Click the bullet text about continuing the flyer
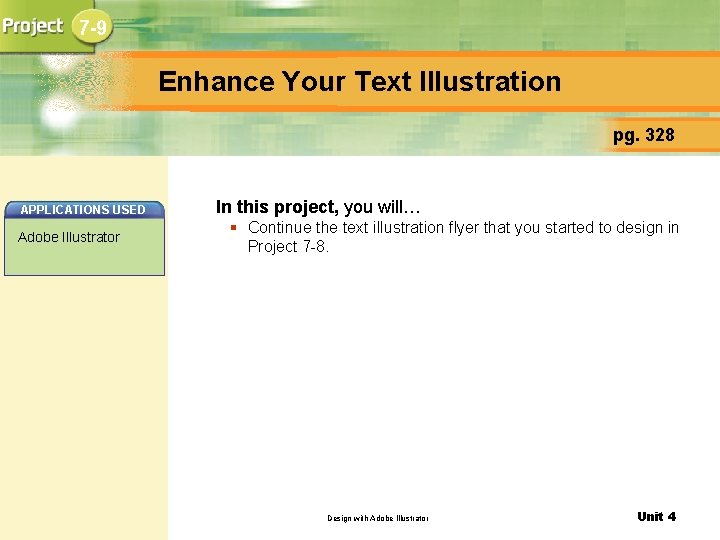Viewport: 720px width, 540px height. coord(463,237)
